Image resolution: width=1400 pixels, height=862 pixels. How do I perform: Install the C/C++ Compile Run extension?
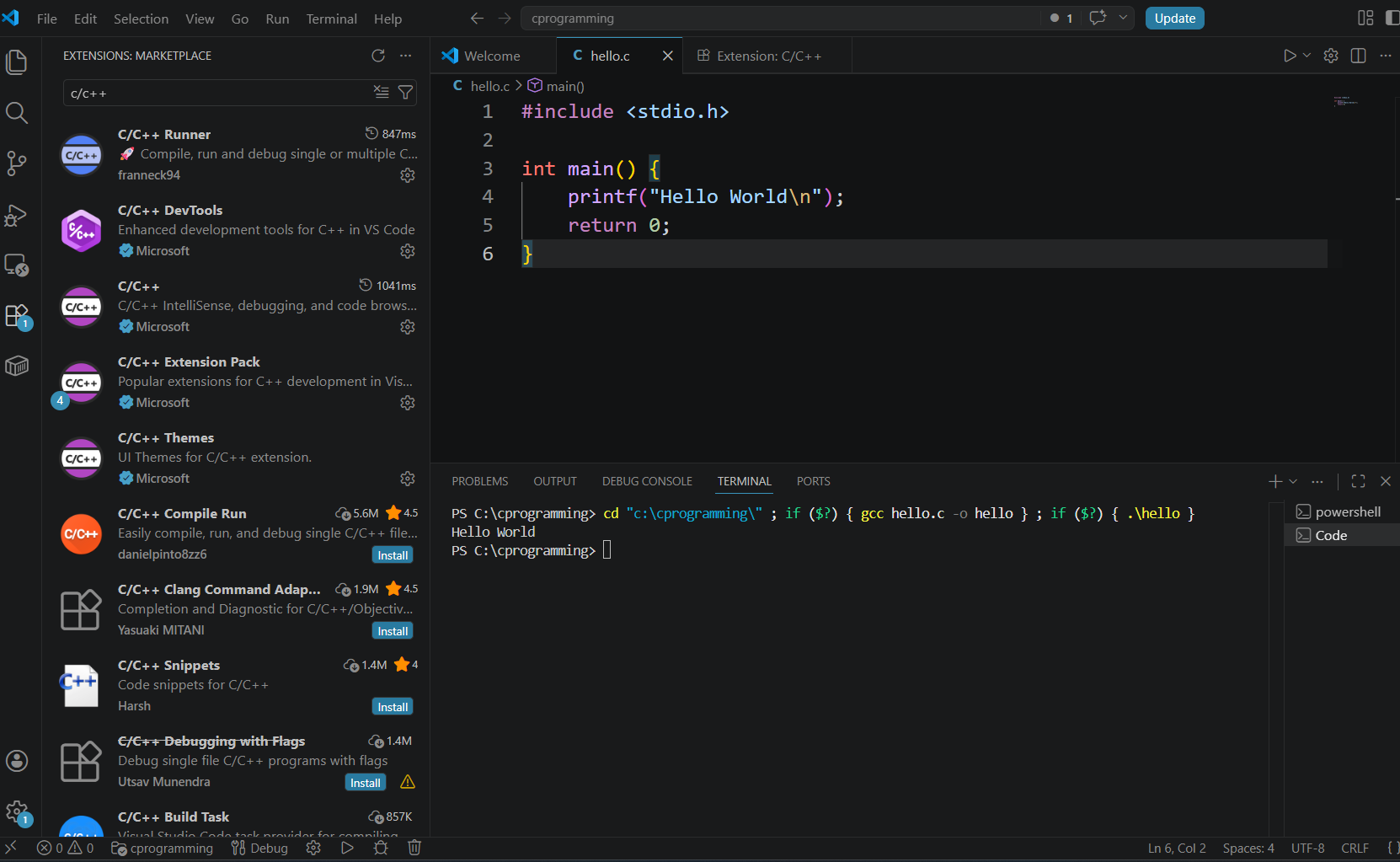393,555
